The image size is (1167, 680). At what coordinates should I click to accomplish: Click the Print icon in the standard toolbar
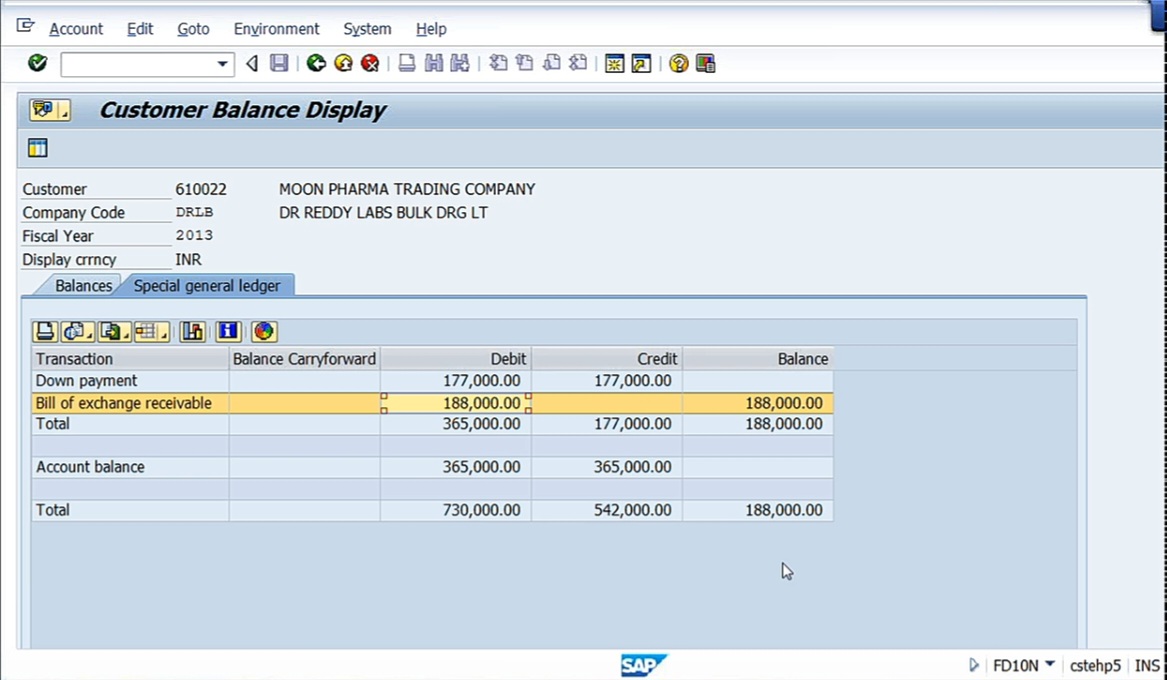click(406, 63)
